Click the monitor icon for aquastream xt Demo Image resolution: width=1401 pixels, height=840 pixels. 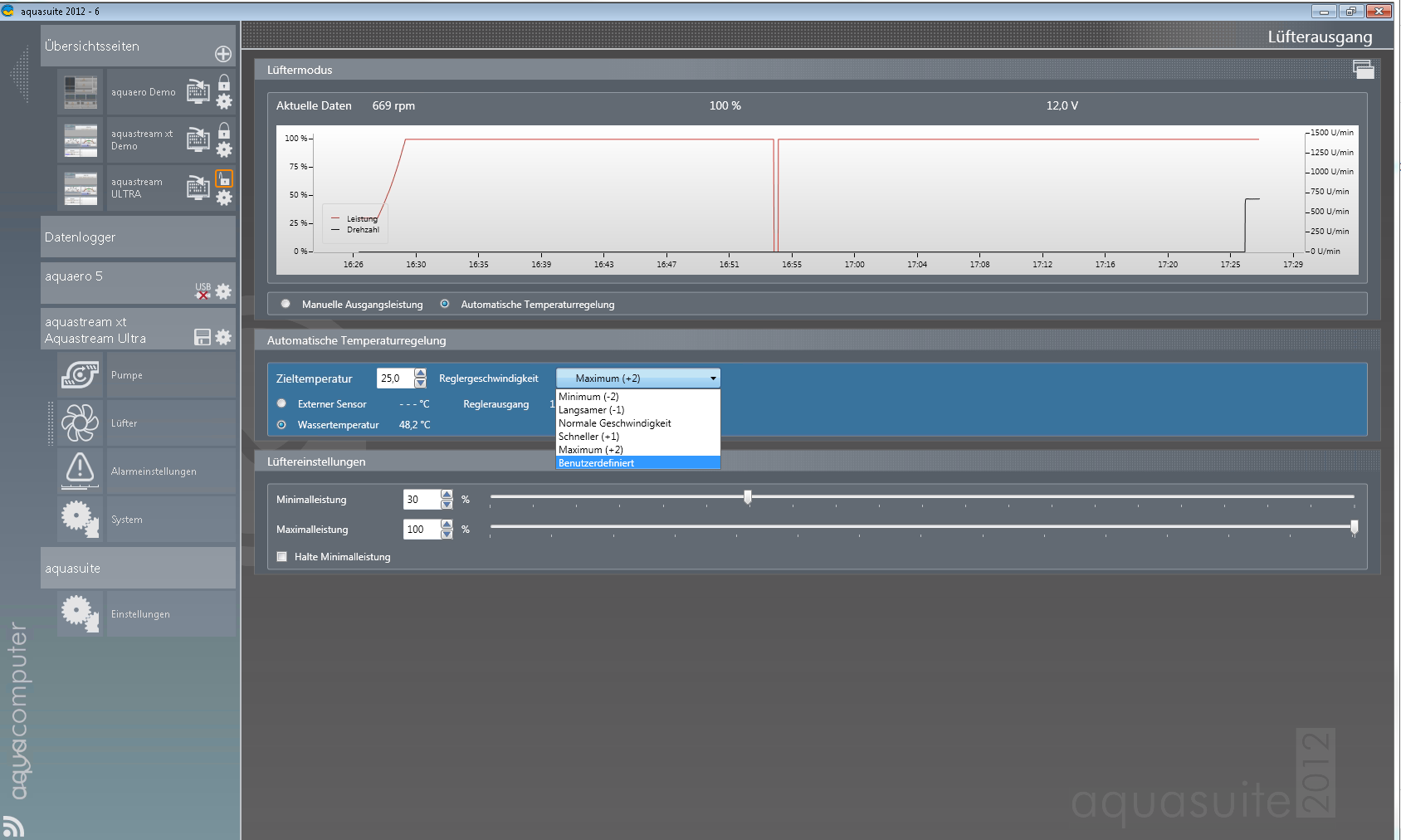198,139
